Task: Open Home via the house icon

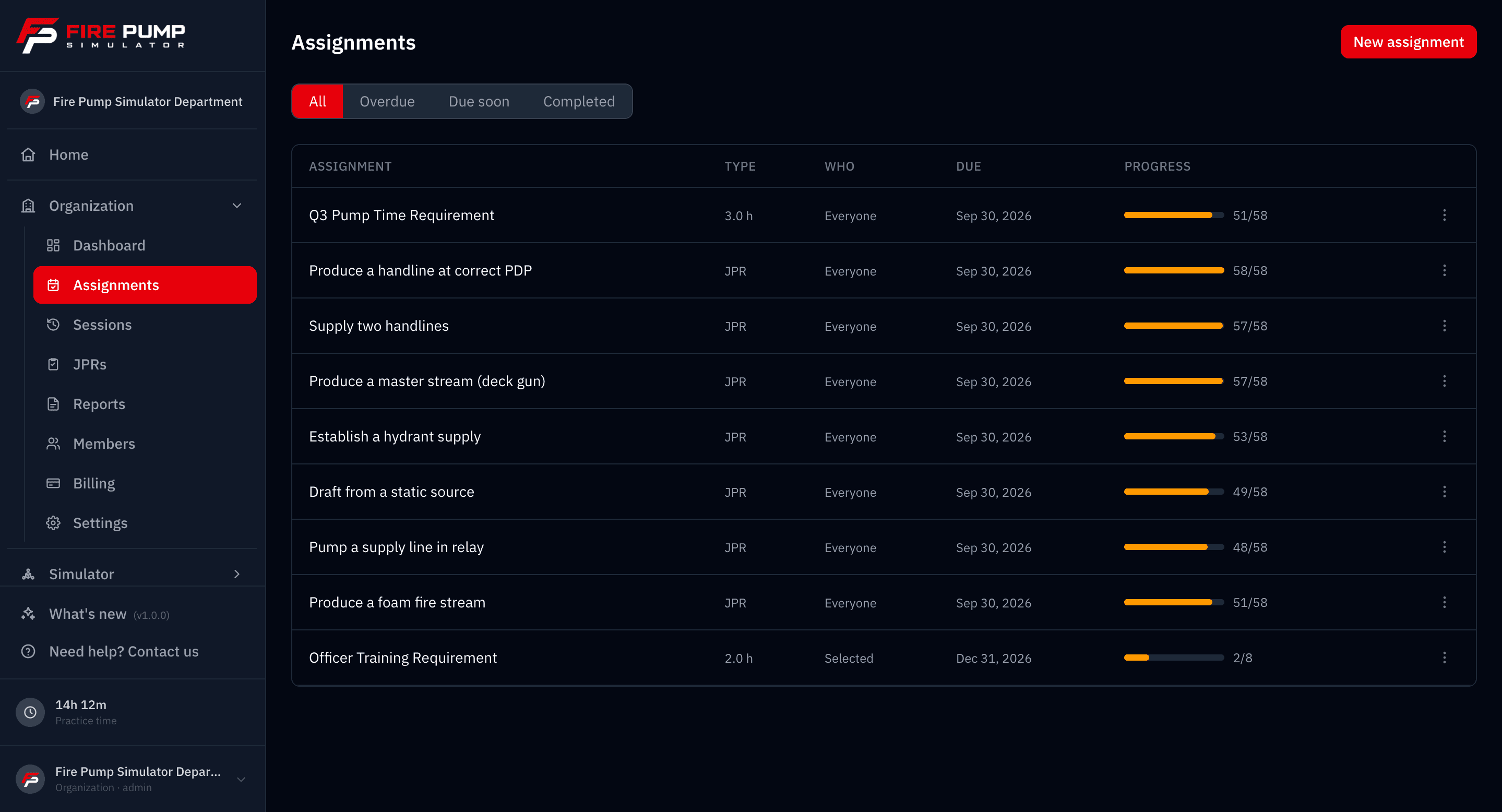Action: click(28, 154)
